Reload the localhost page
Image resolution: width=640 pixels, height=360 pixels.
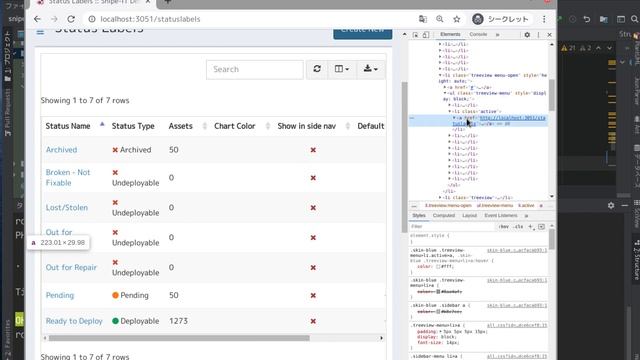[x=71, y=19]
